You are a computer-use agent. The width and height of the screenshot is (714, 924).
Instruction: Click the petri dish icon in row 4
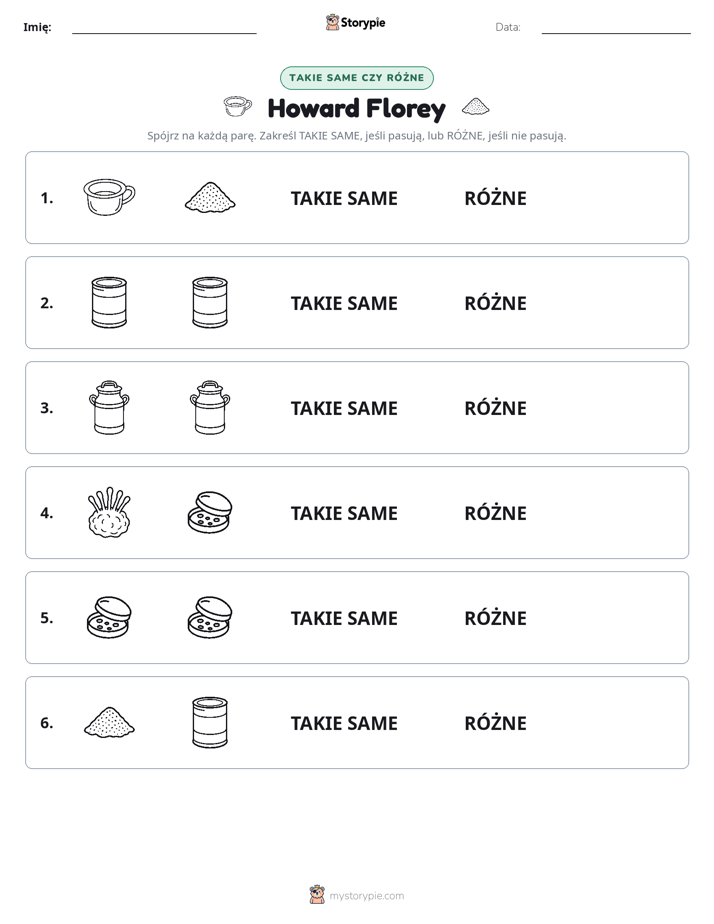coord(210,512)
